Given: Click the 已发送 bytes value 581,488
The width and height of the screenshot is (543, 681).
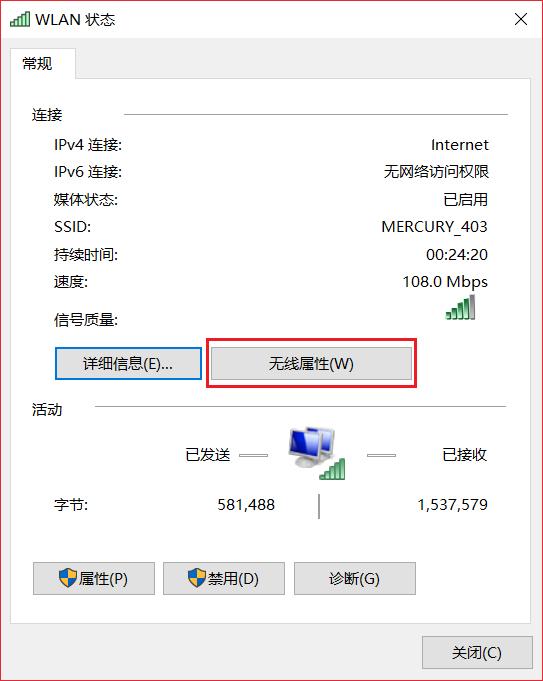Looking at the screenshot, I should (x=246, y=505).
